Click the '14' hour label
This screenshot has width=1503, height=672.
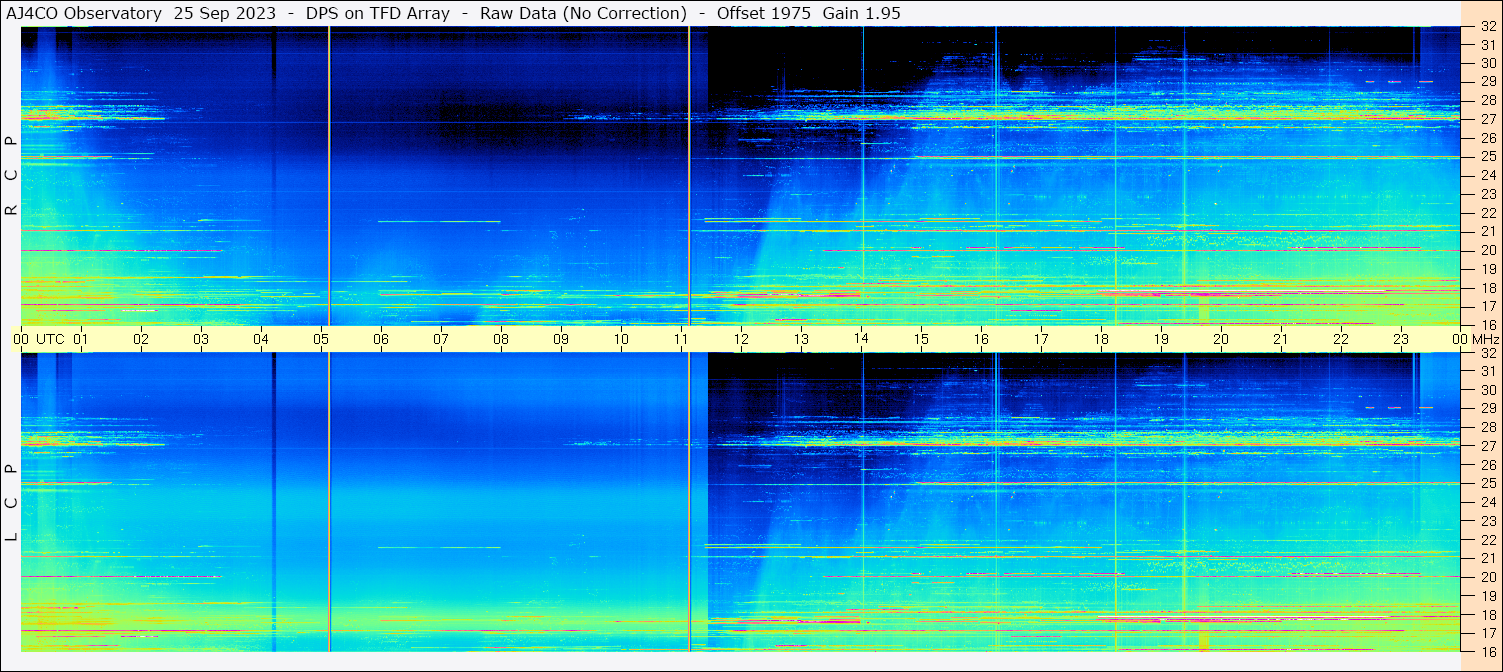pos(861,339)
